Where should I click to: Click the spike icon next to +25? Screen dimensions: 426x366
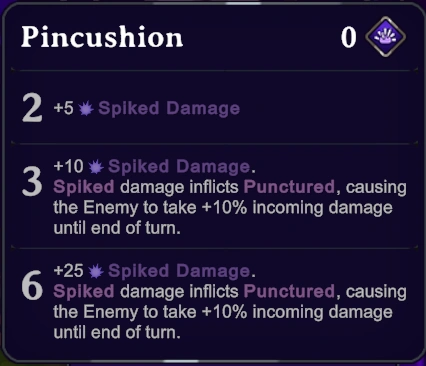pos(96,271)
